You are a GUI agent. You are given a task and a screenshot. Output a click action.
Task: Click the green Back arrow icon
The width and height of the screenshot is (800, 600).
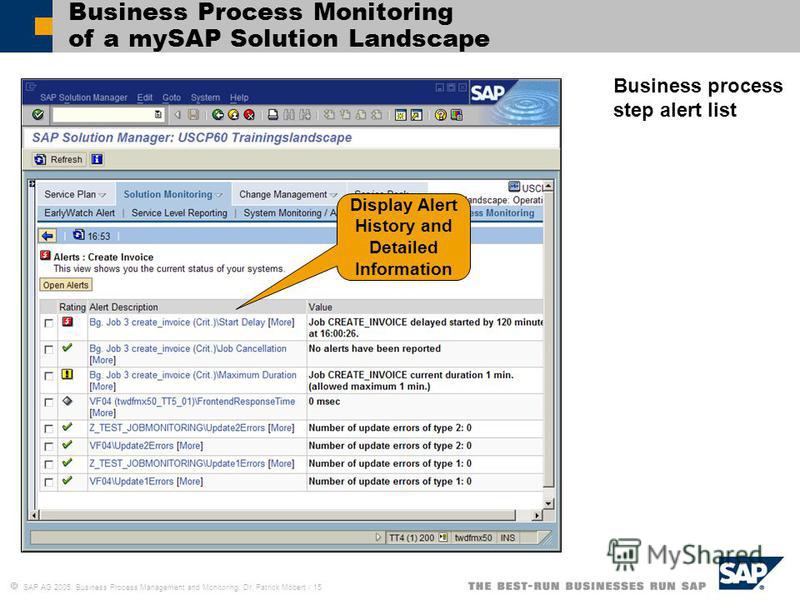pyautogui.click(x=218, y=115)
